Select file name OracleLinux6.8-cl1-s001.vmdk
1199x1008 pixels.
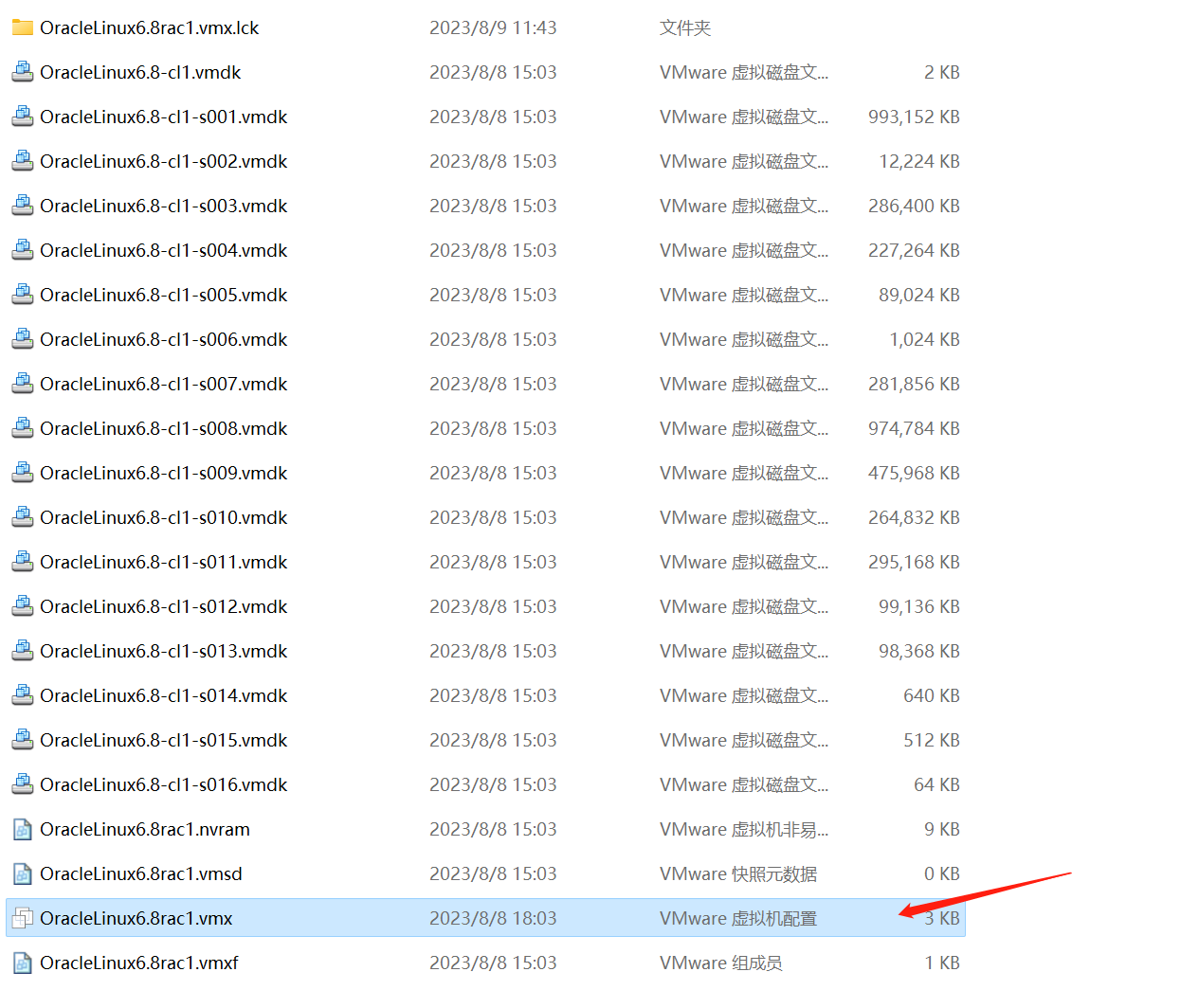(x=163, y=117)
